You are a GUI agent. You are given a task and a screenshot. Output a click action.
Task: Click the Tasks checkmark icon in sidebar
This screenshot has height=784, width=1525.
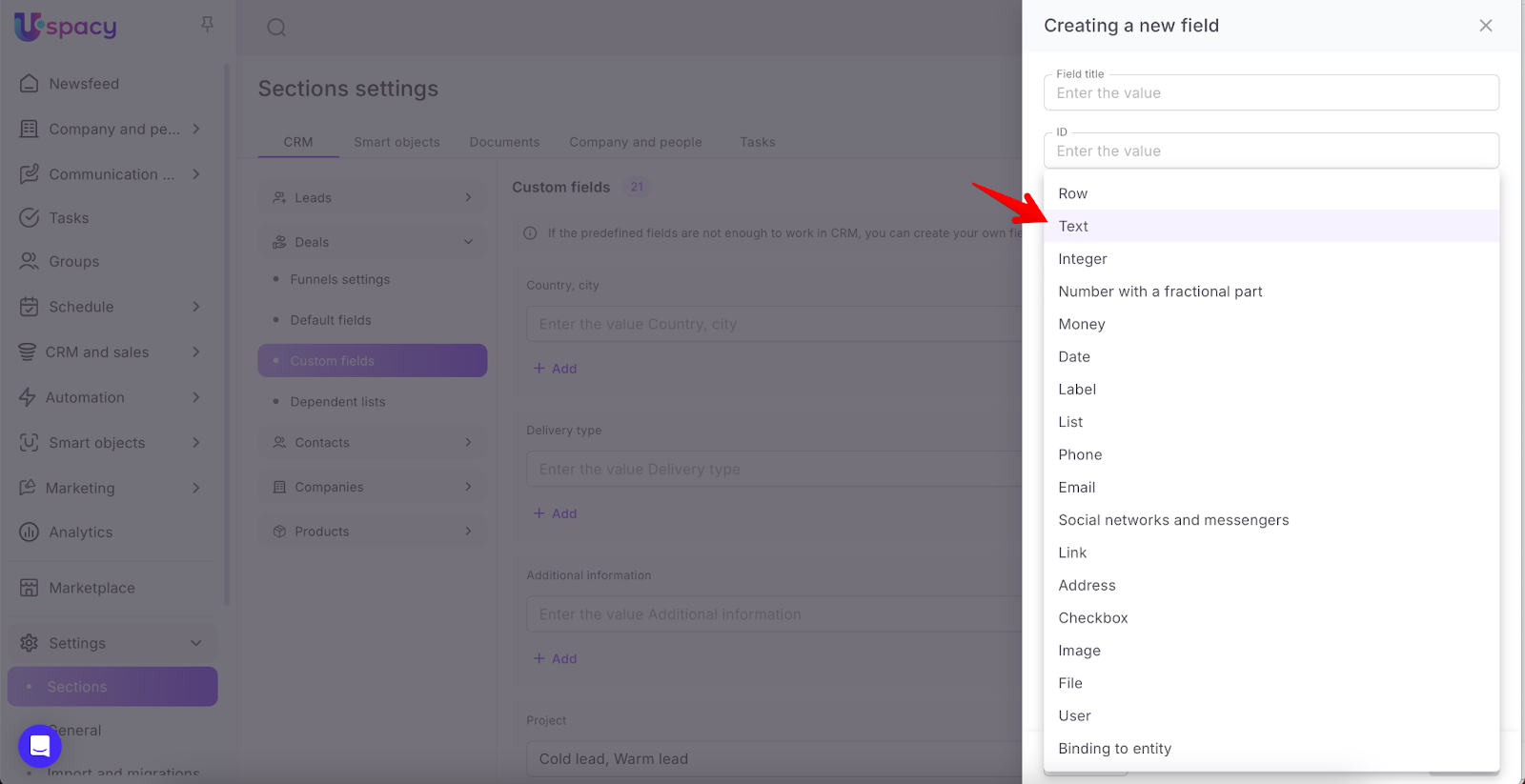30,218
